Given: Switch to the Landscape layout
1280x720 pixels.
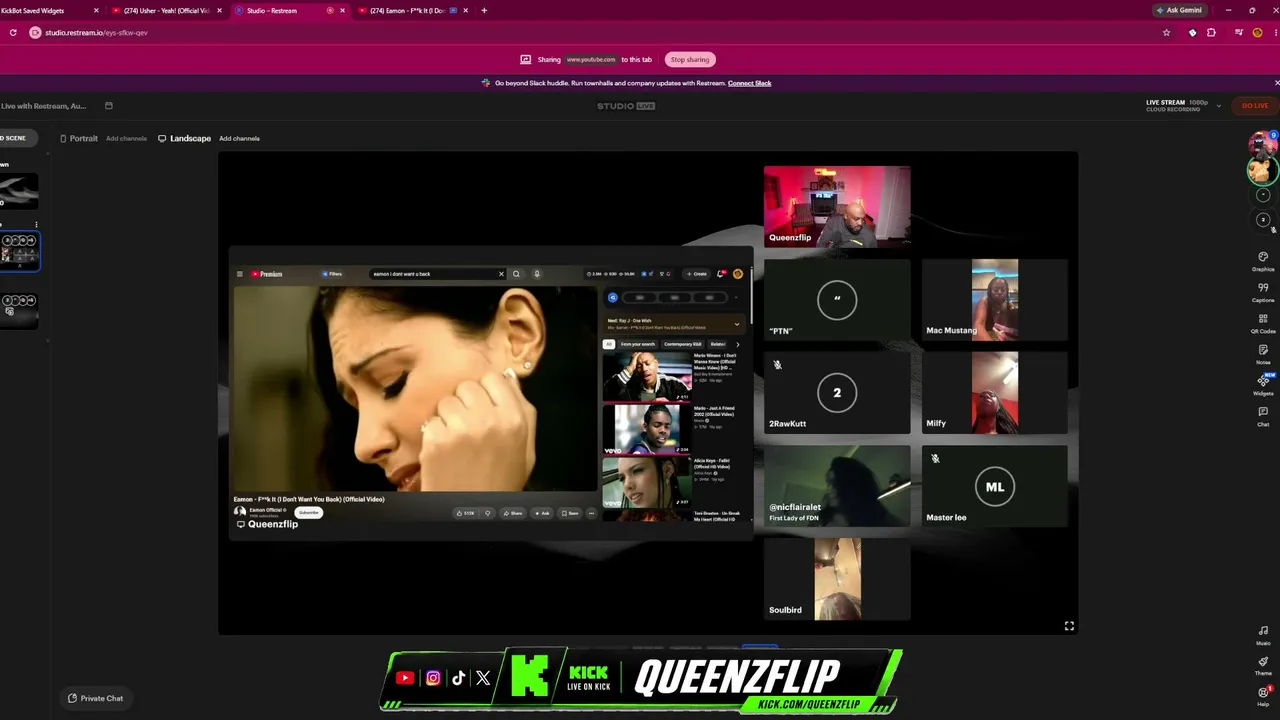Looking at the screenshot, I should 184,138.
